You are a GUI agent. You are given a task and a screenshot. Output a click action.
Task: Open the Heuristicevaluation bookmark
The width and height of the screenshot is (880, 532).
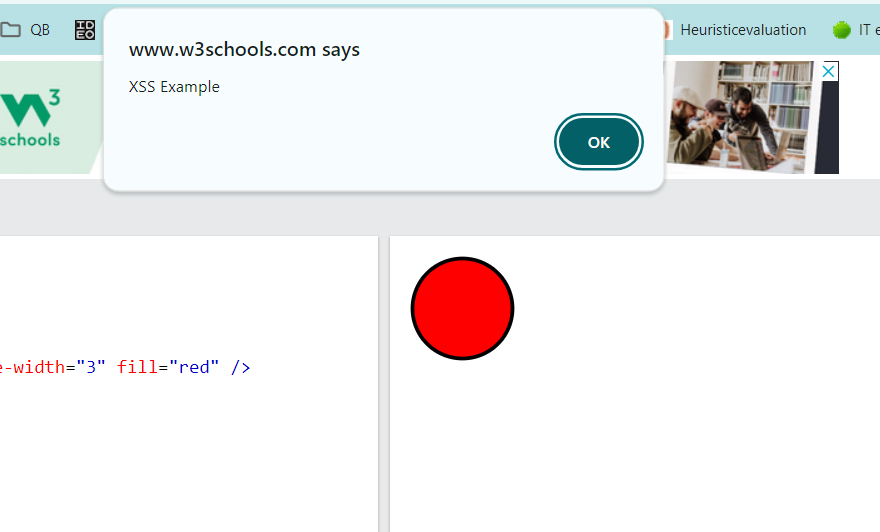pos(742,30)
